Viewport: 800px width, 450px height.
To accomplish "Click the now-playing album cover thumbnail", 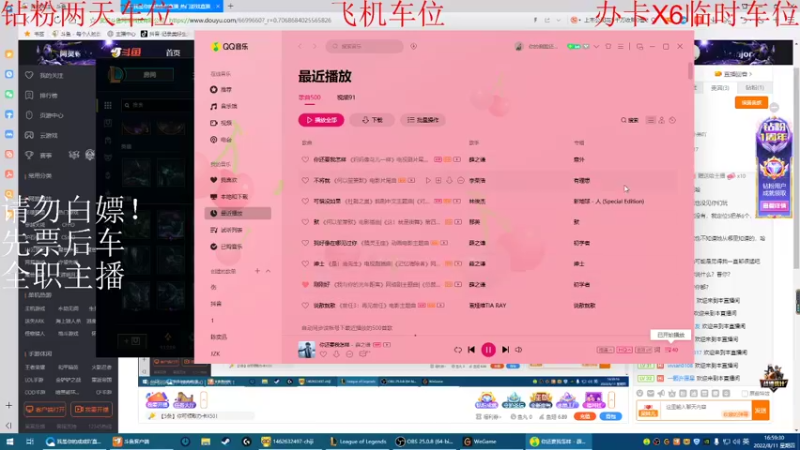I will 307,349.
